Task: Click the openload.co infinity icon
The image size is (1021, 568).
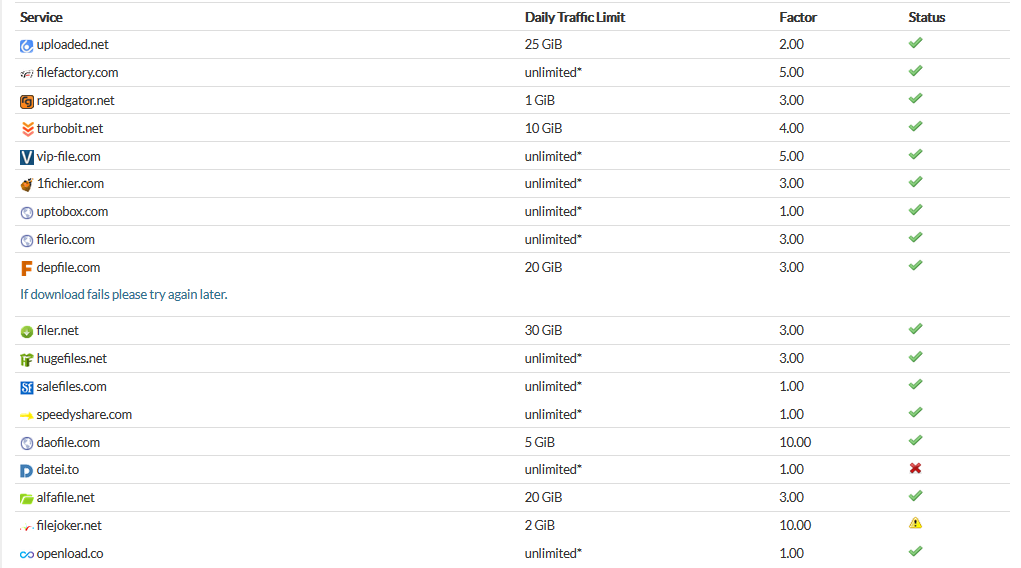Action: (26, 554)
